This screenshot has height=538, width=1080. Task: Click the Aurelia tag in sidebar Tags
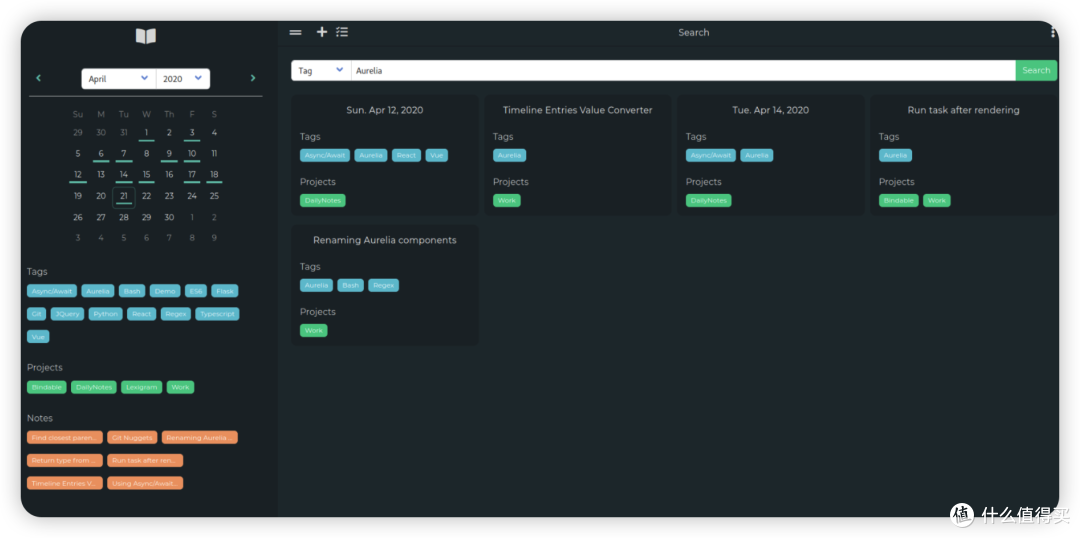click(98, 291)
